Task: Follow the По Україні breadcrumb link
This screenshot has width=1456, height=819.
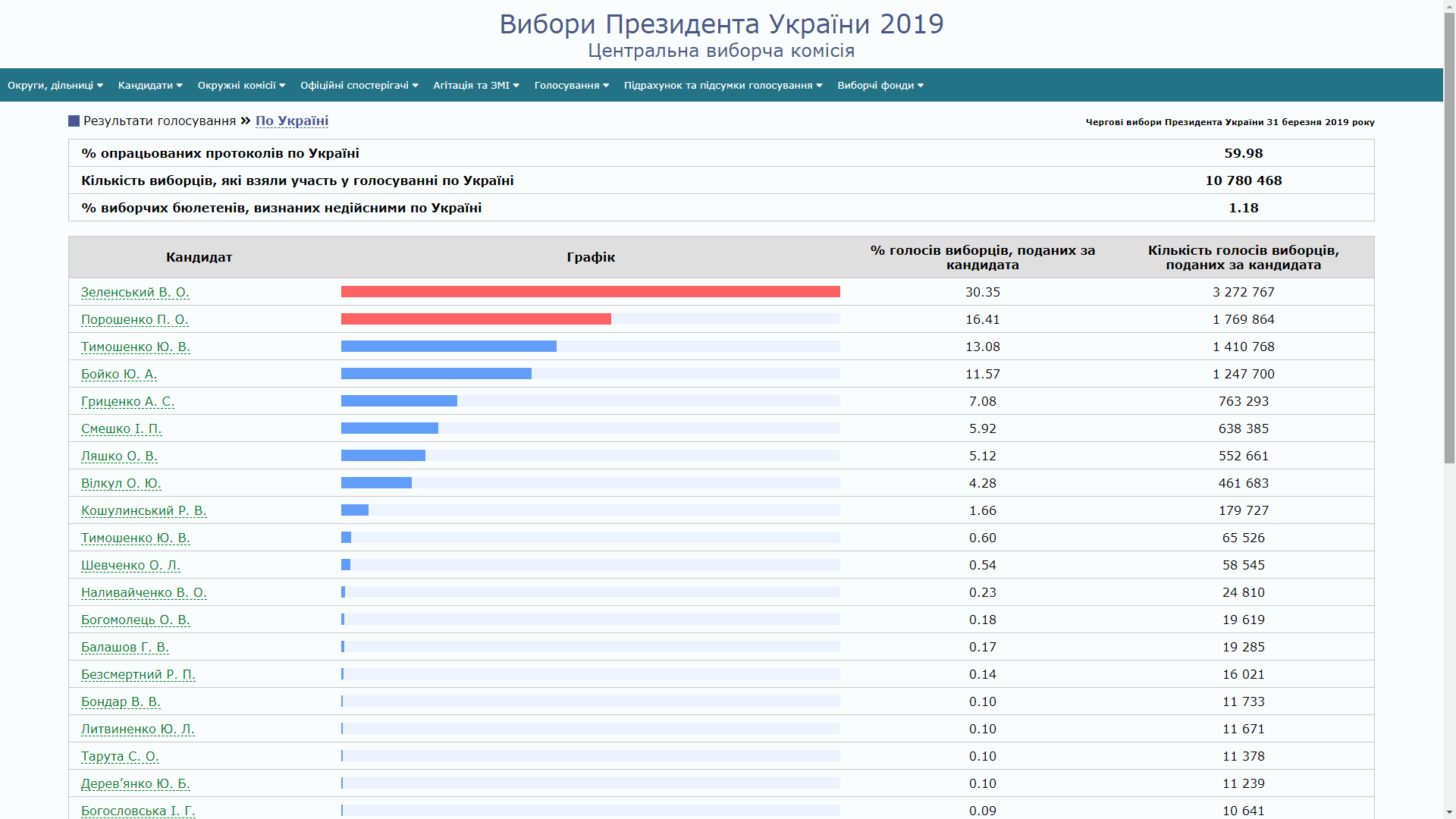Action: 292,121
